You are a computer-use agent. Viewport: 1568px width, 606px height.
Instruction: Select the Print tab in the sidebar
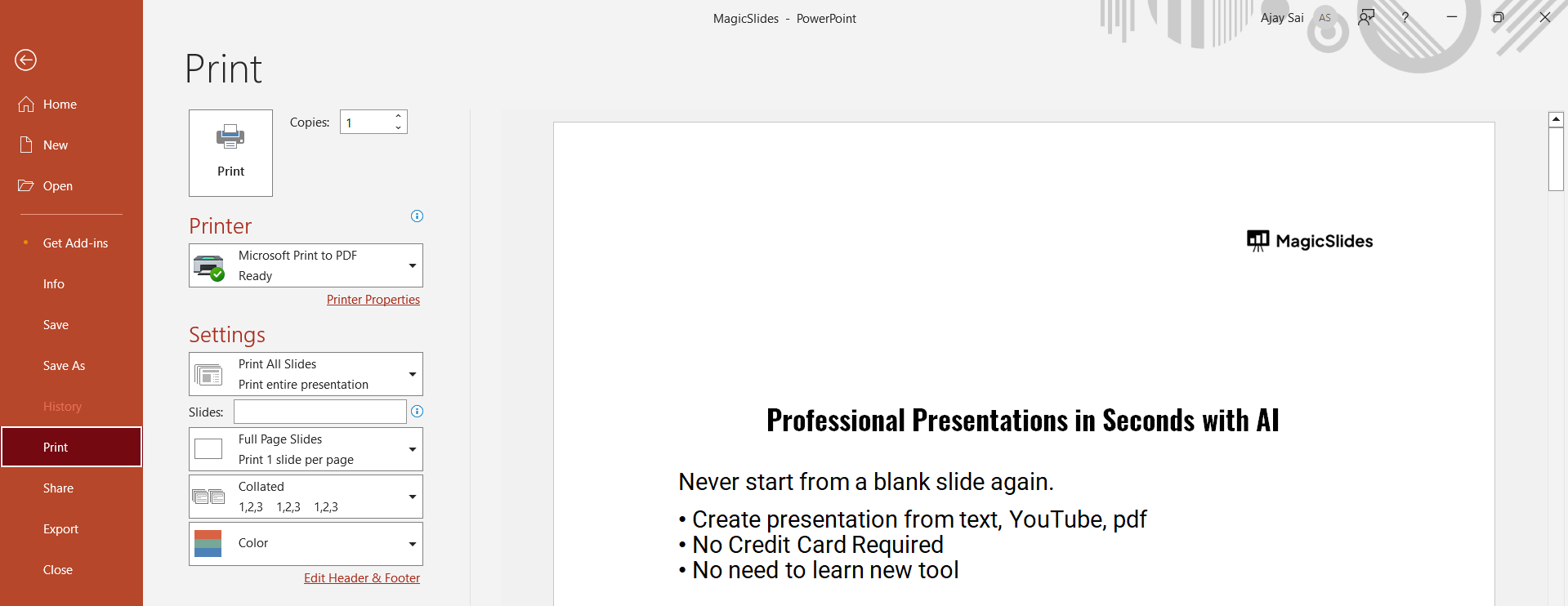click(71, 447)
